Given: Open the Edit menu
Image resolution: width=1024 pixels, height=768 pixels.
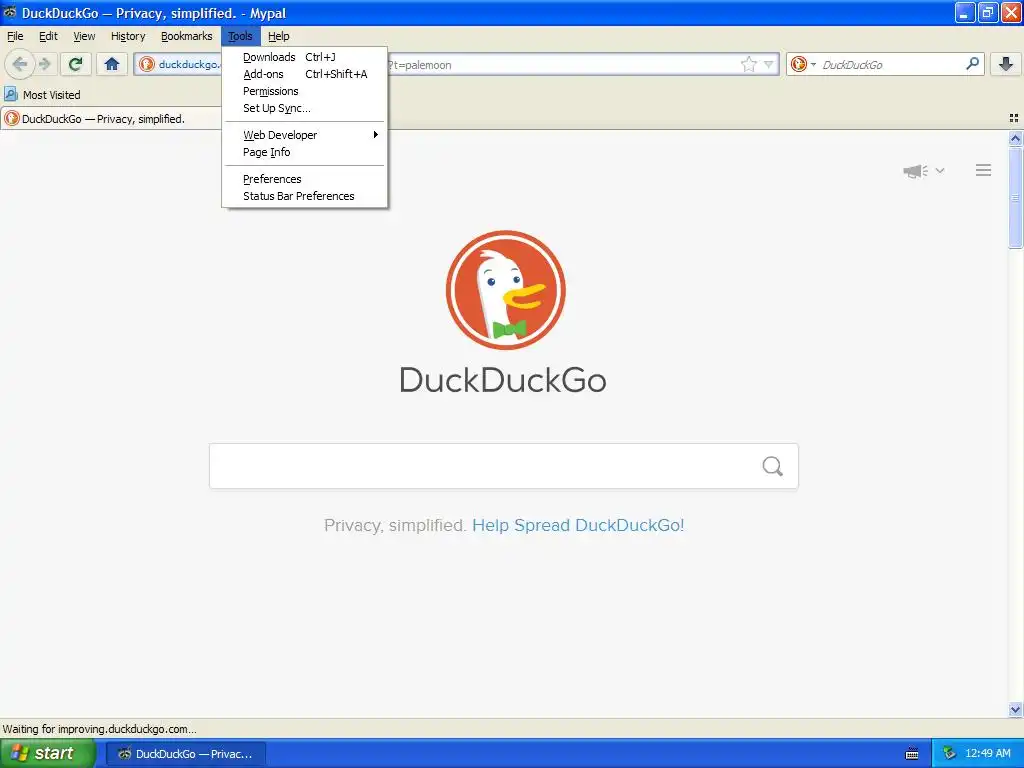Looking at the screenshot, I should tap(48, 36).
